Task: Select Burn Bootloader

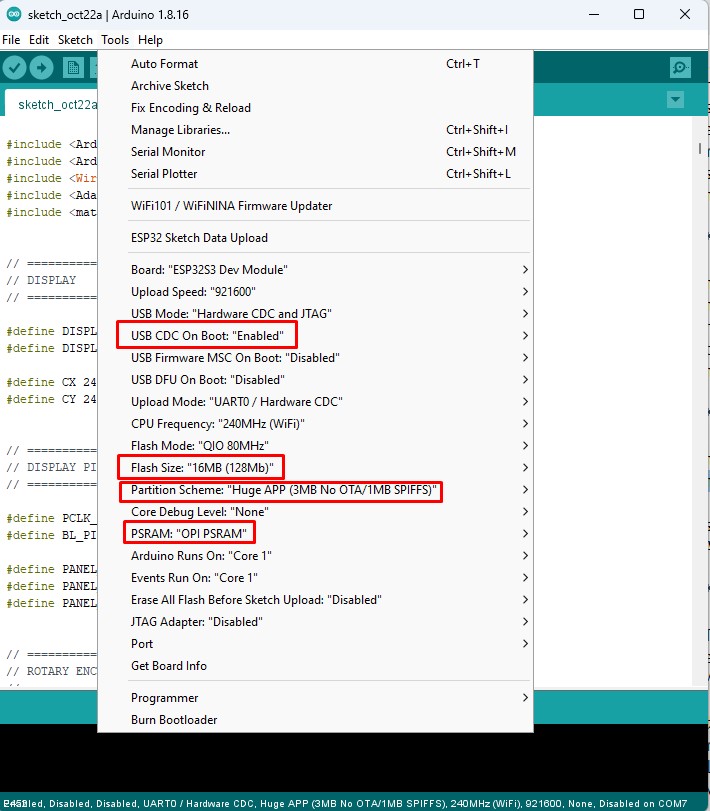Action: tap(315, 720)
